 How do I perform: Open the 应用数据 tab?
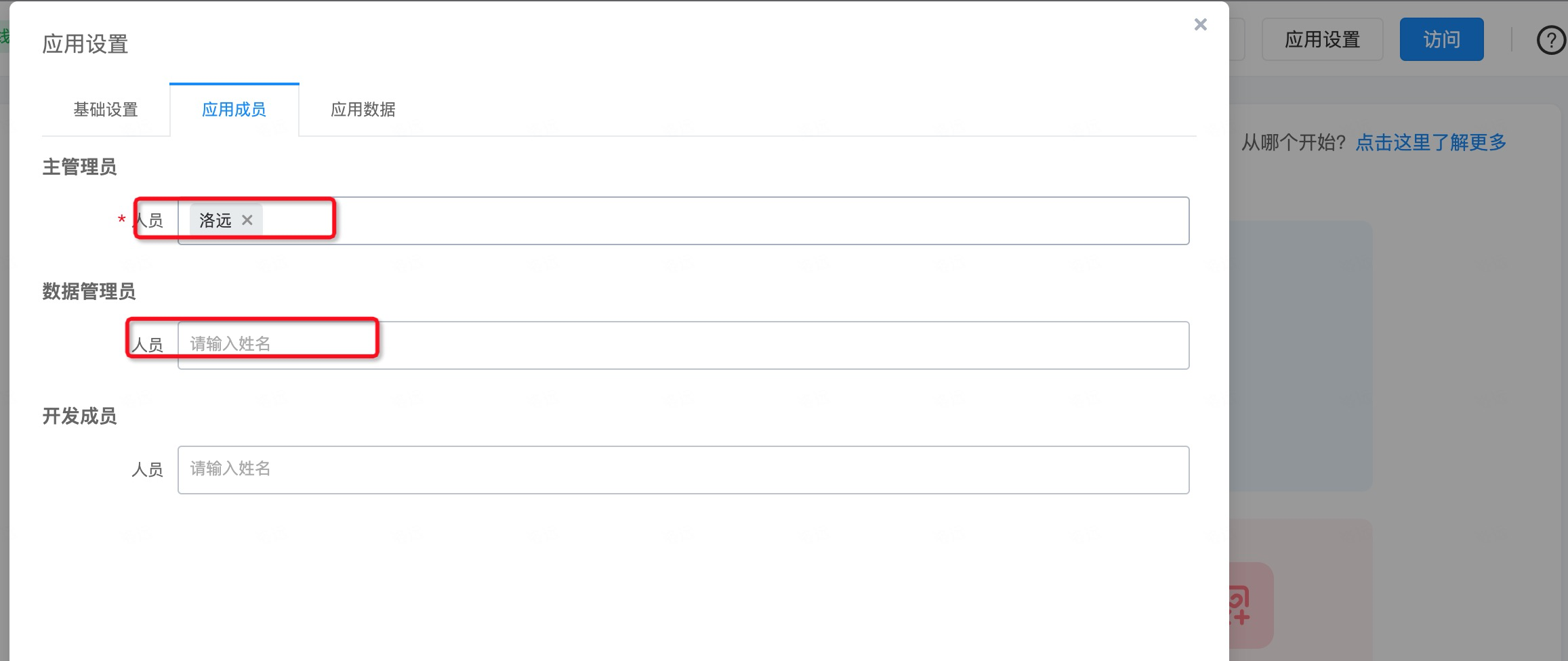[363, 110]
